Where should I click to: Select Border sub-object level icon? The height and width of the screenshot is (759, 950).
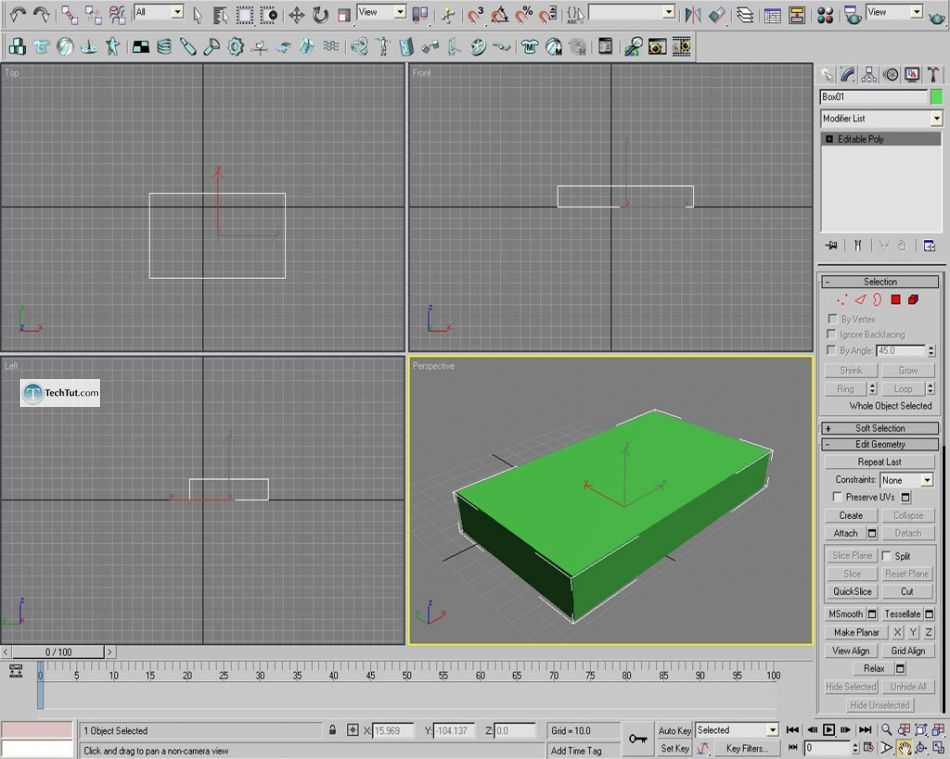click(877, 300)
